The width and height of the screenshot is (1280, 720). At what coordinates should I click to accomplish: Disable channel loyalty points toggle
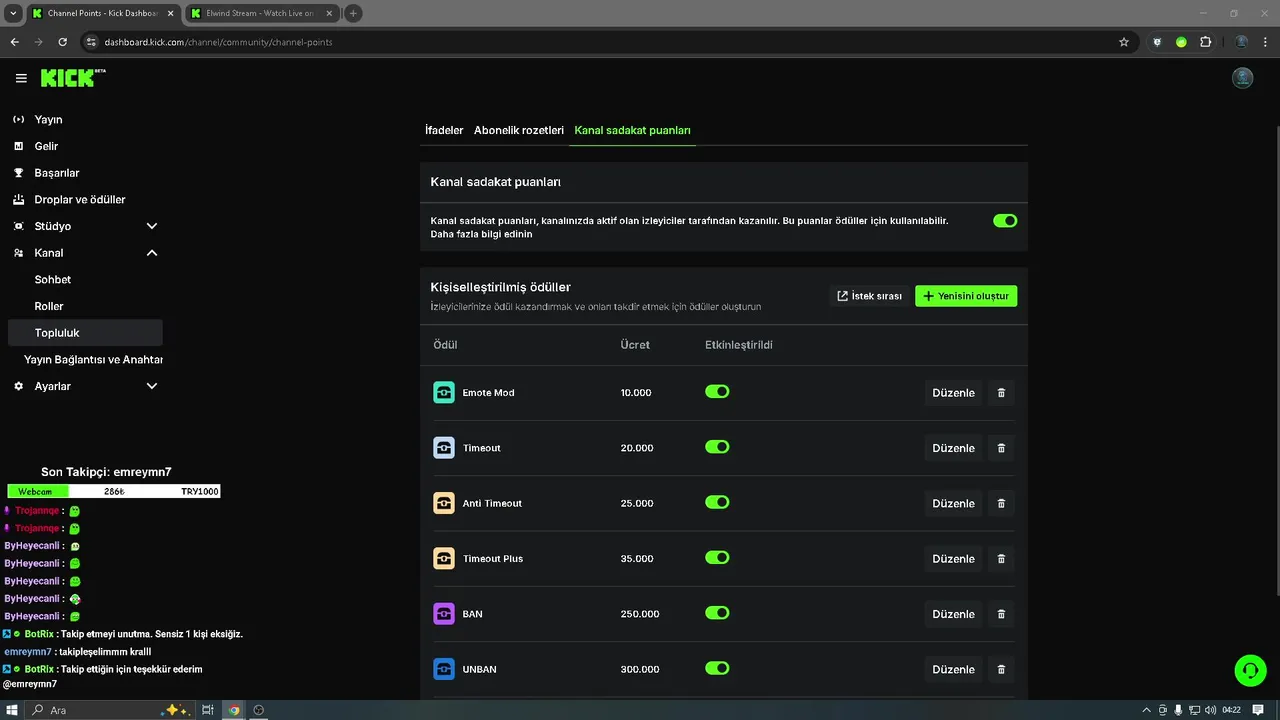(1005, 221)
